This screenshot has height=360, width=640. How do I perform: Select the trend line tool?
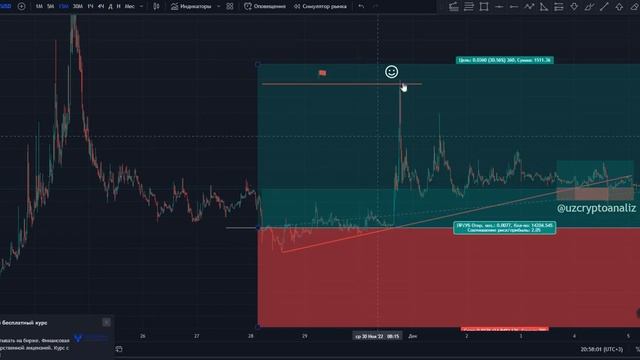click(x=604, y=7)
